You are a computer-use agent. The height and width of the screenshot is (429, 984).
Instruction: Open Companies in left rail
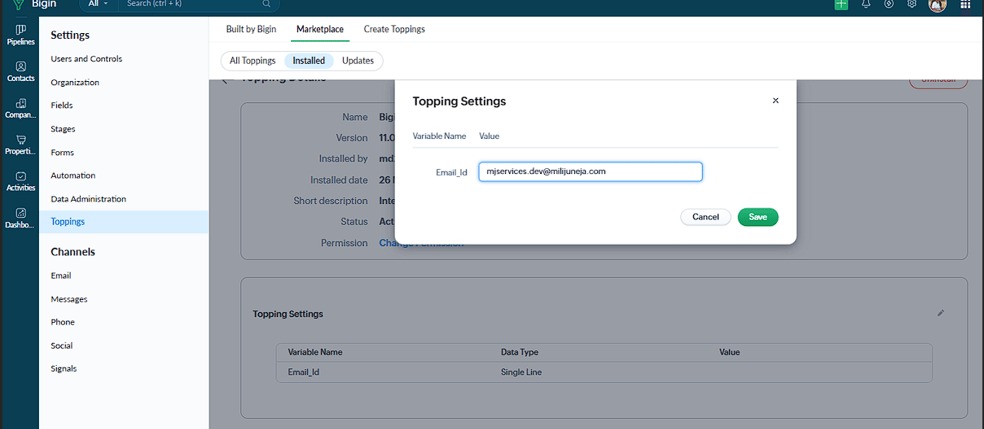tap(21, 108)
